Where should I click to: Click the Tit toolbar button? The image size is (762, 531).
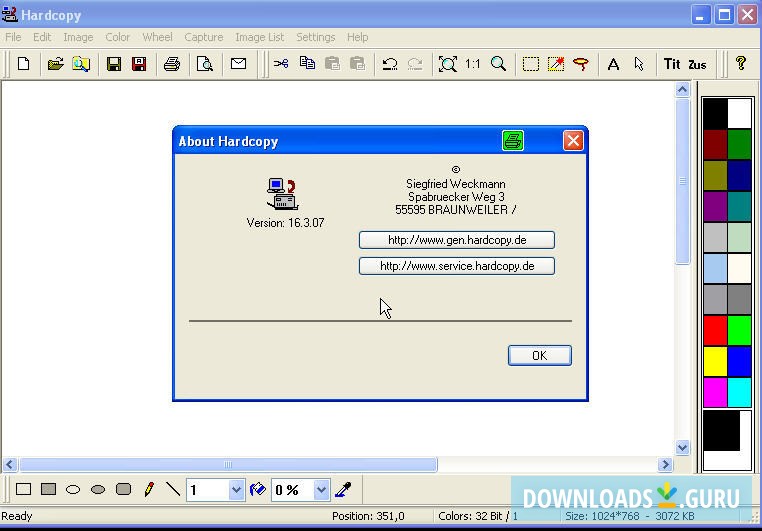pyautogui.click(x=672, y=64)
